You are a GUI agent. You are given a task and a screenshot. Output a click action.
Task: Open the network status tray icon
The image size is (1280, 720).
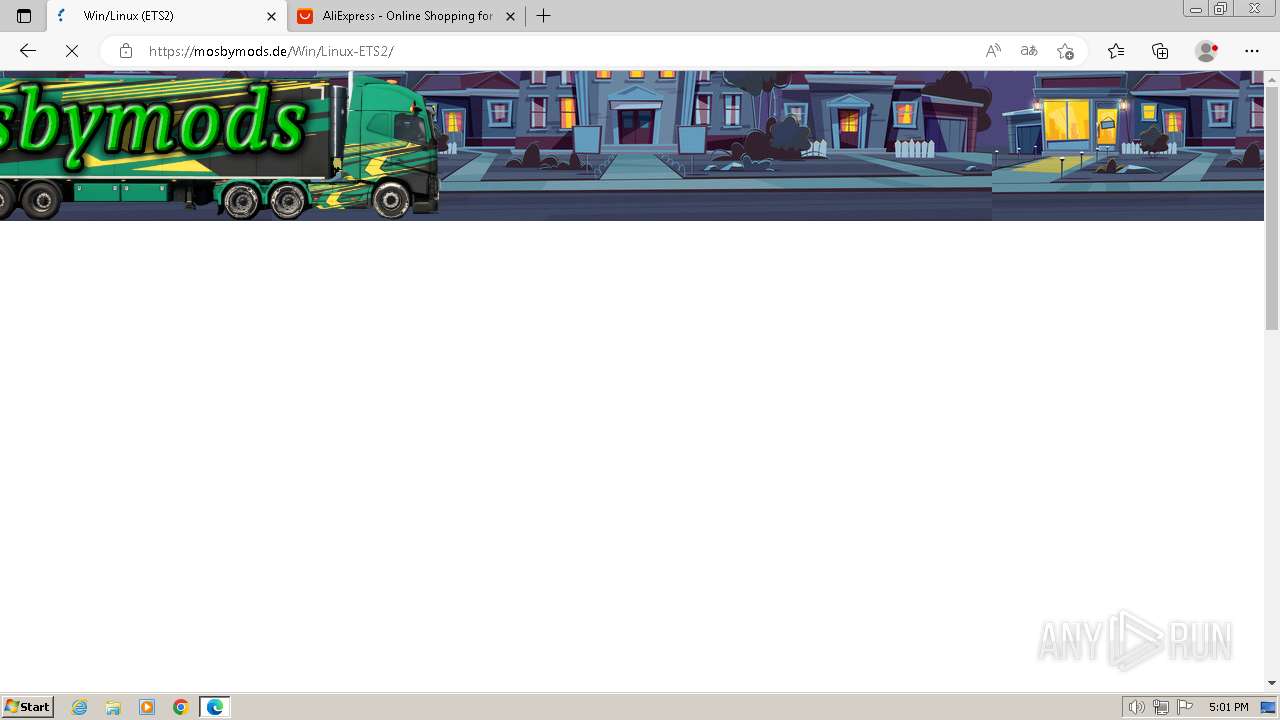coord(1161,707)
